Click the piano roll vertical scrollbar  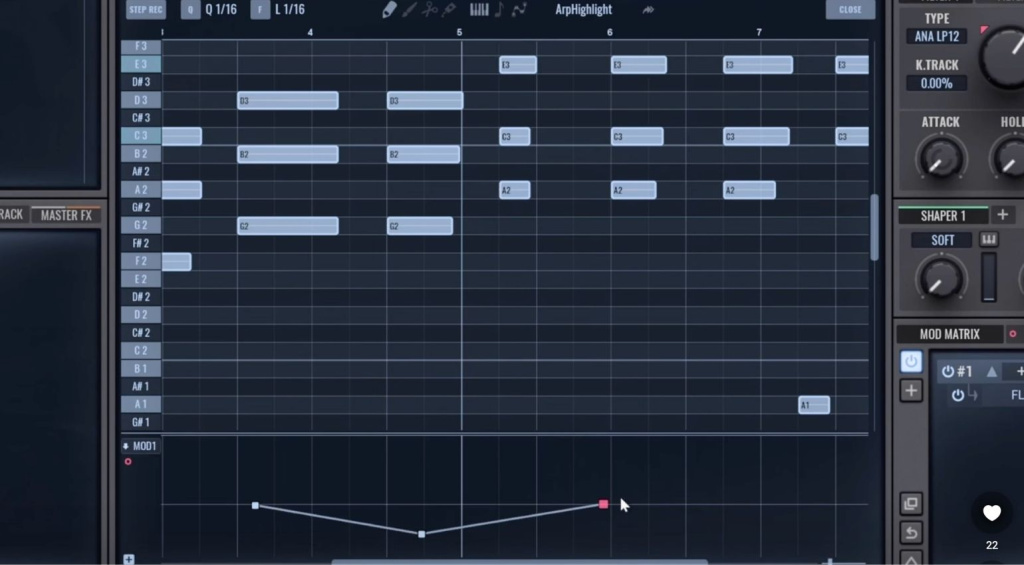[874, 227]
